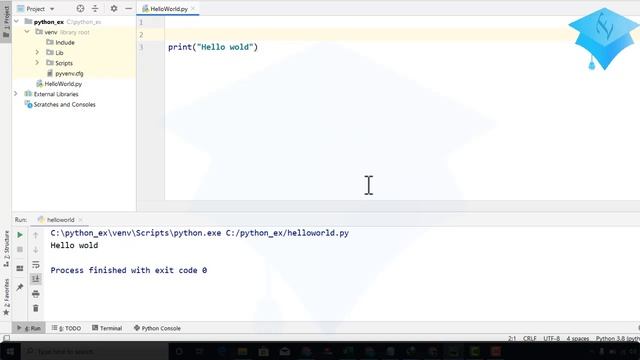Select Scratches and Consoles
The height and width of the screenshot is (360, 640).
[x=60, y=104]
